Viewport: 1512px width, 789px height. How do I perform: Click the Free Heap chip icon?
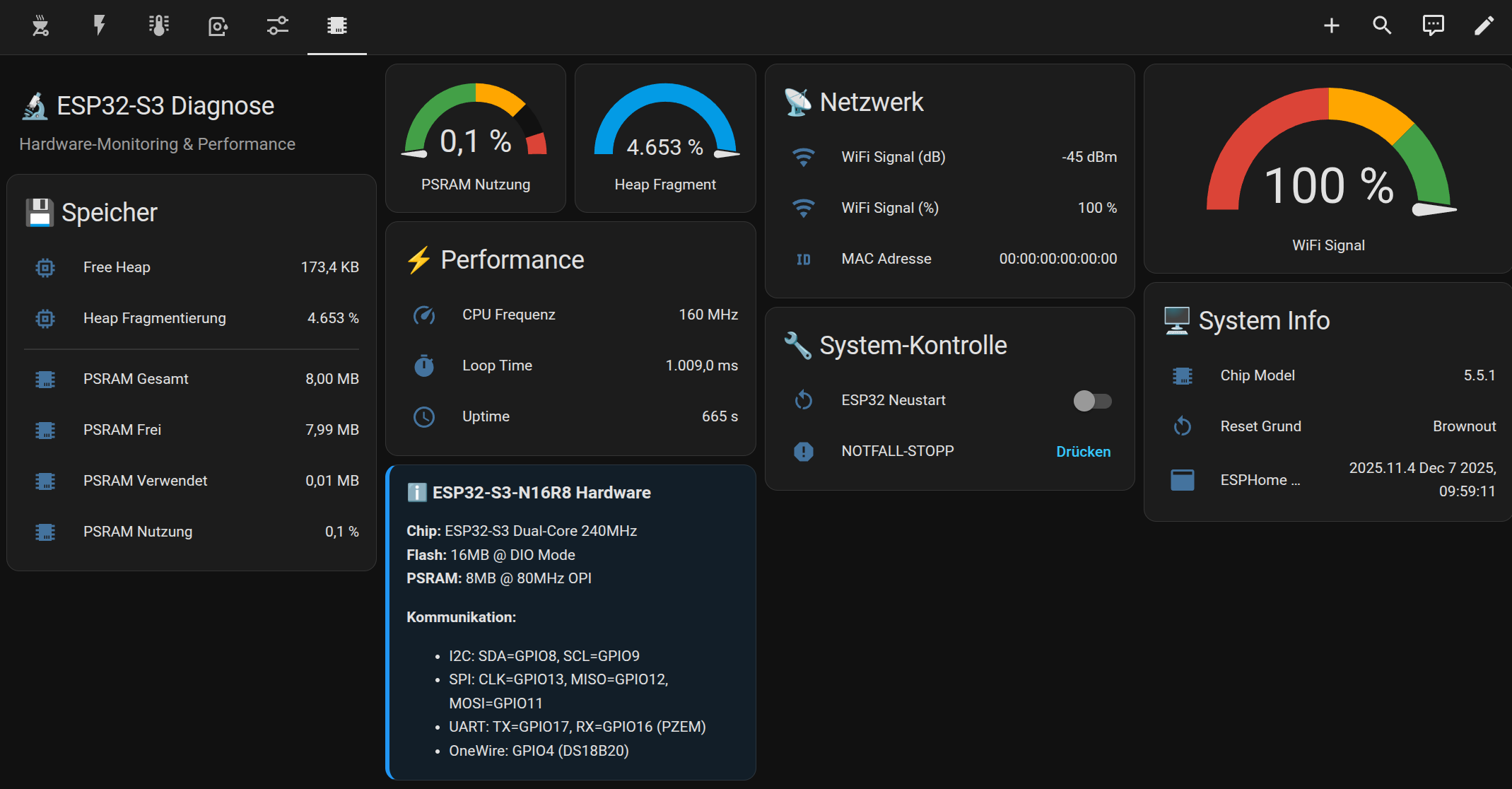45,267
